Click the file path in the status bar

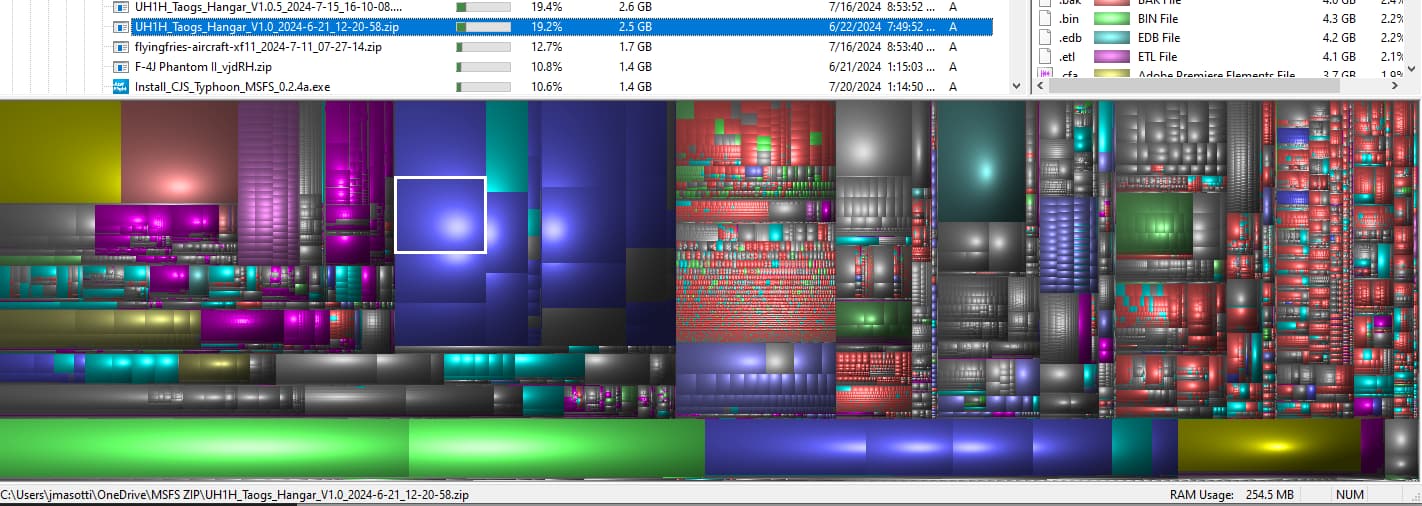coord(235,495)
